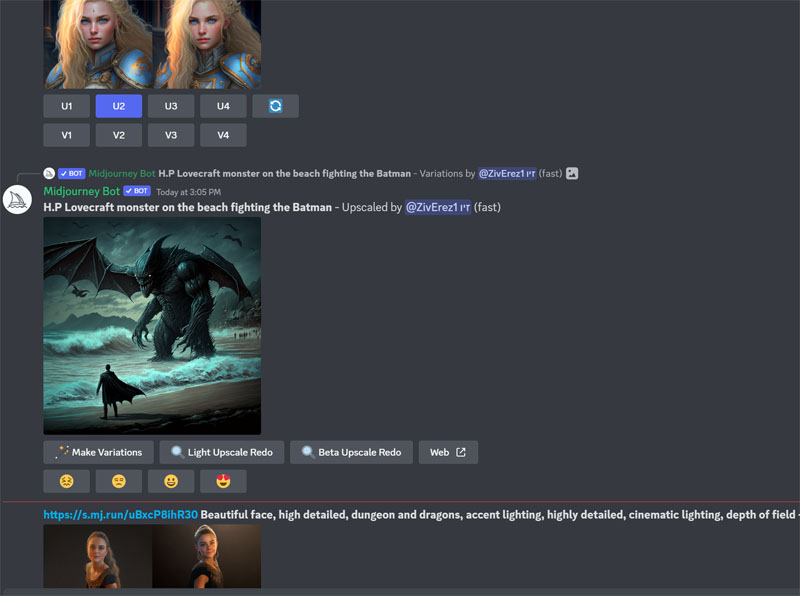Run Beta Upscale Redo
800x596 pixels.
[352, 452]
